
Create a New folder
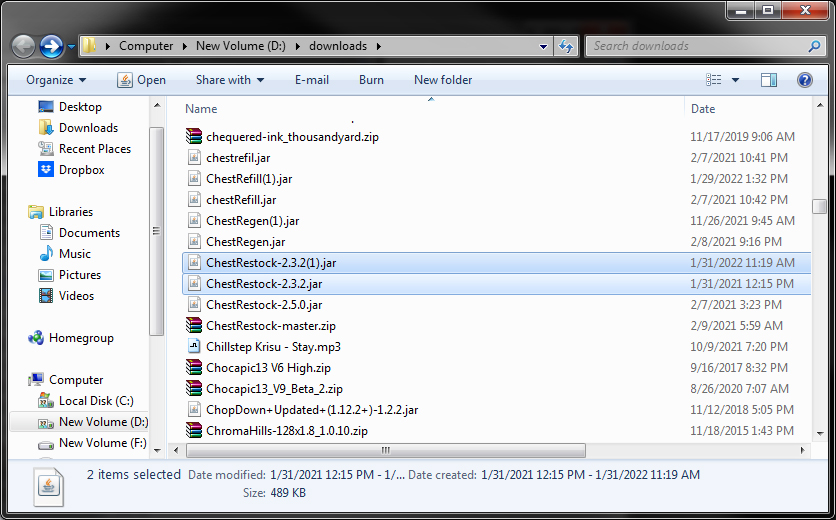pos(443,80)
